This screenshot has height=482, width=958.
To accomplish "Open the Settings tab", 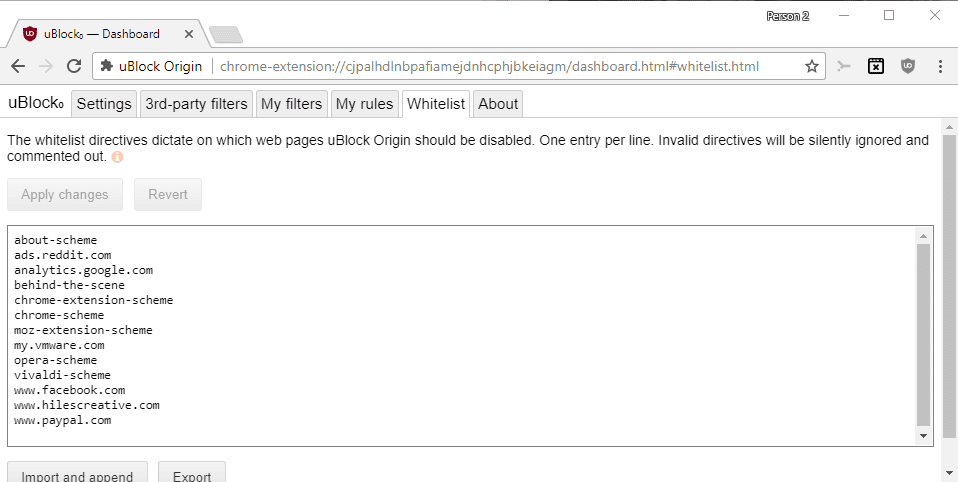I will pyautogui.click(x=104, y=104).
